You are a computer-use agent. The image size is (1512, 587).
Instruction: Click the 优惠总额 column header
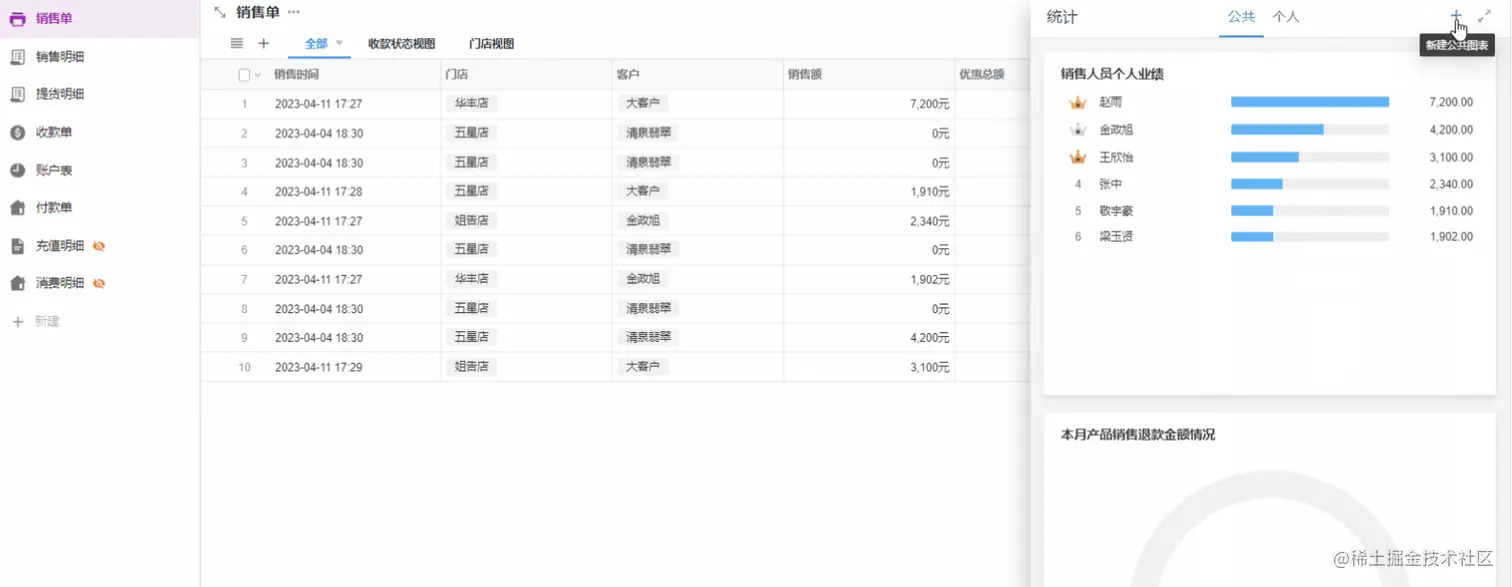982,74
